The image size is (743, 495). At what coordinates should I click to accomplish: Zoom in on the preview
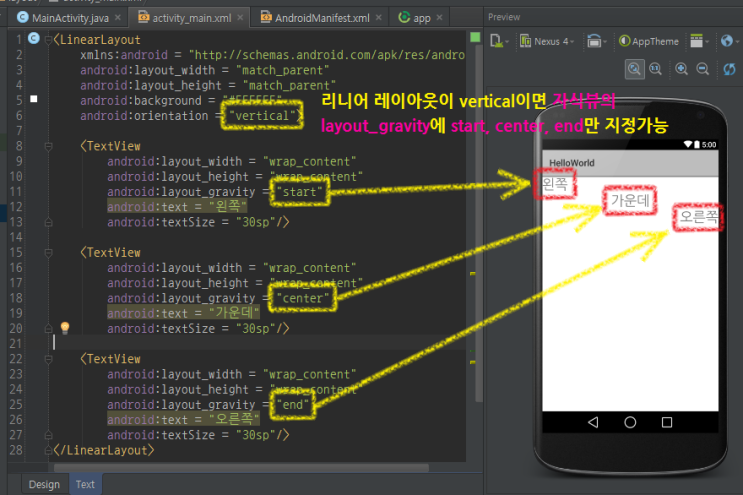[681, 69]
